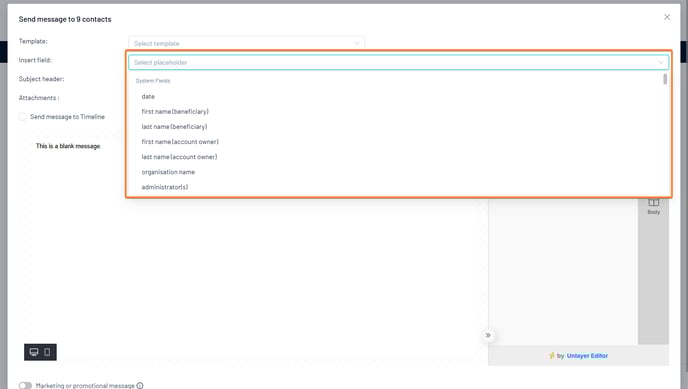The height and width of the screenshot is (389, 688).
Task: Toggle Marketing or promotional message switch
Action: click(x=25, y=385)
